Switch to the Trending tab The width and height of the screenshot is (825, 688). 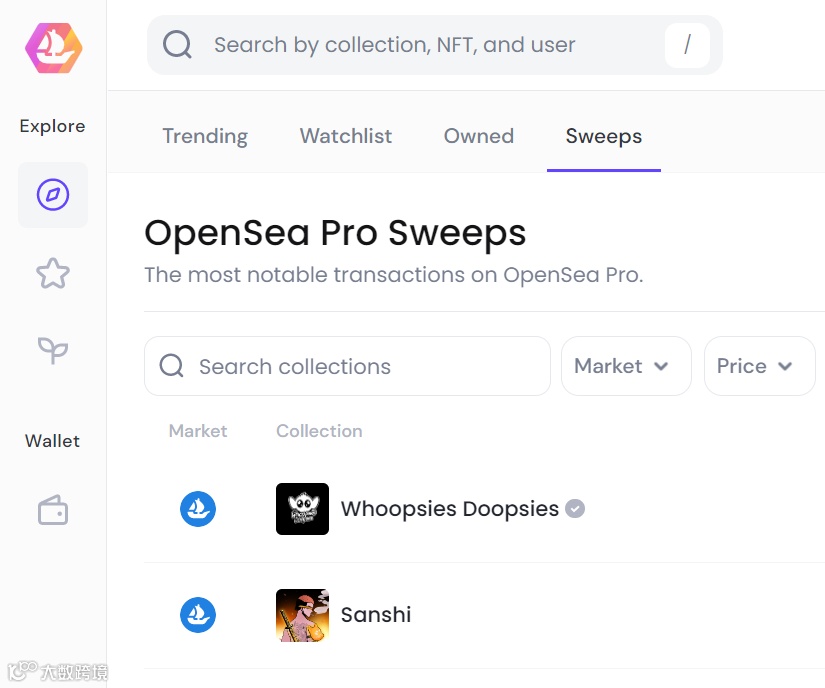click(205, 136)
